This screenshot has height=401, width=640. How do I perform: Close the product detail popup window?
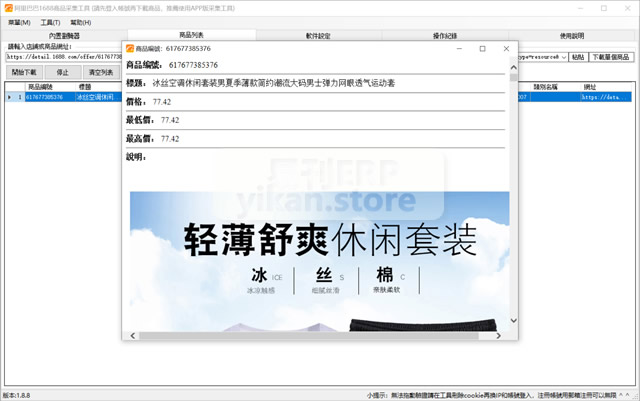[x=505, y=48]
